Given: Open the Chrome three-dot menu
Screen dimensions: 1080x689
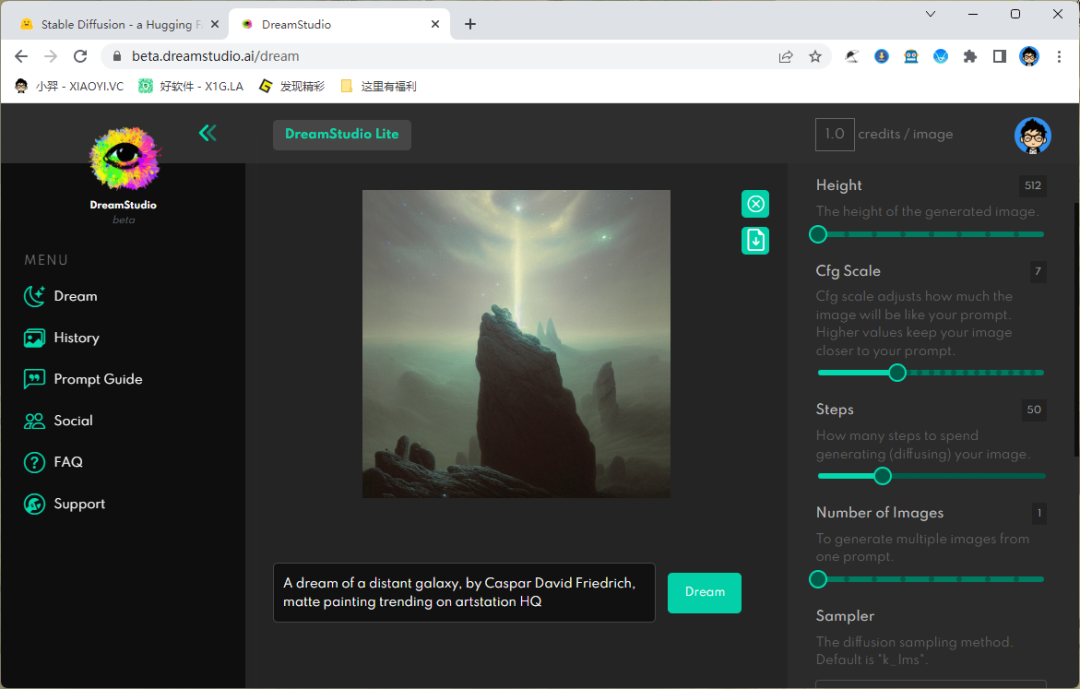Looking at the screenshot, I should 1059,56.
